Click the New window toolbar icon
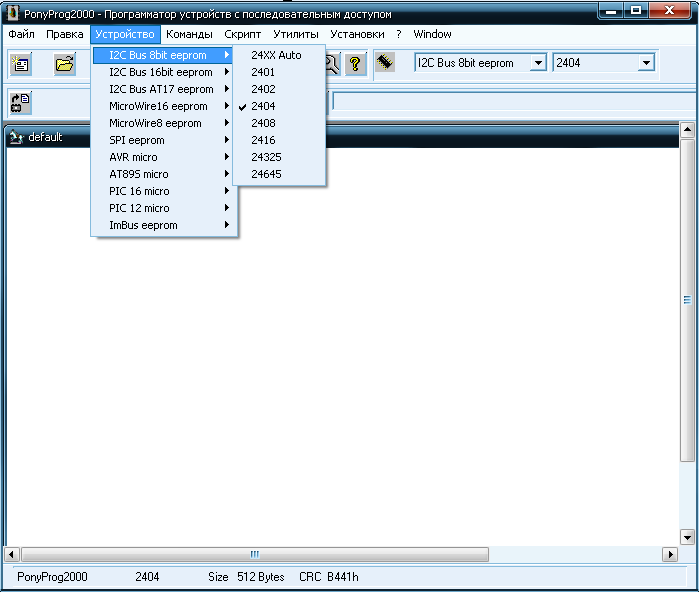This screenshot has width=699, height=592. click(21, 65)
